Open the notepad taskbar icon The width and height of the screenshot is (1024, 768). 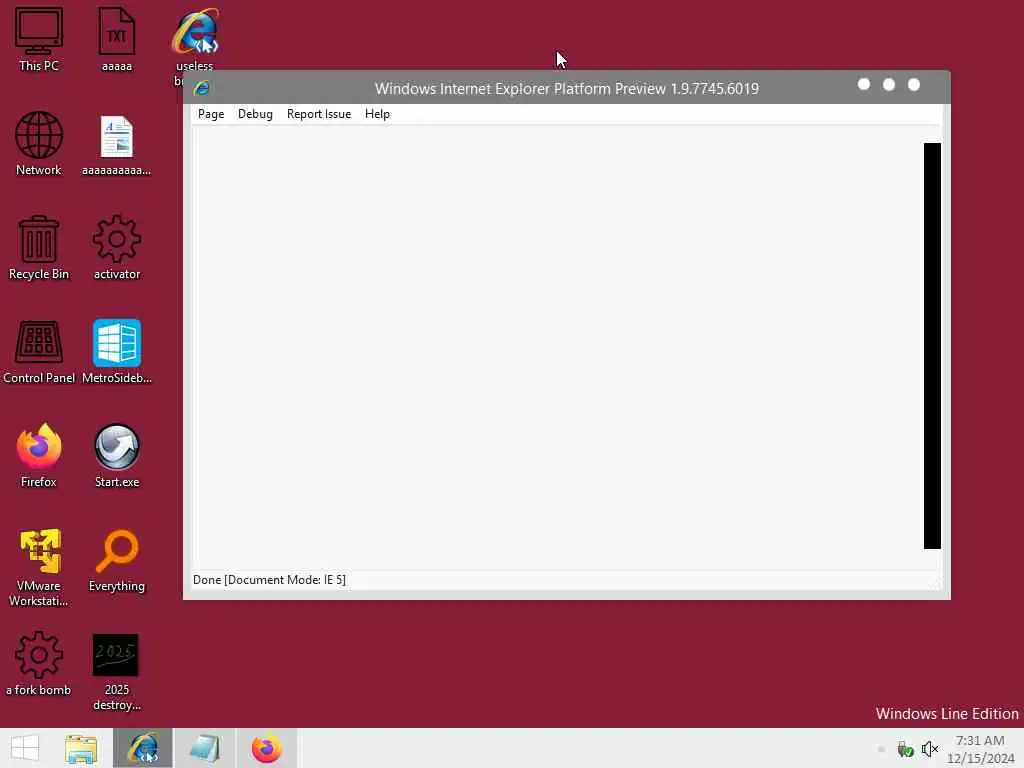point(204,748)
